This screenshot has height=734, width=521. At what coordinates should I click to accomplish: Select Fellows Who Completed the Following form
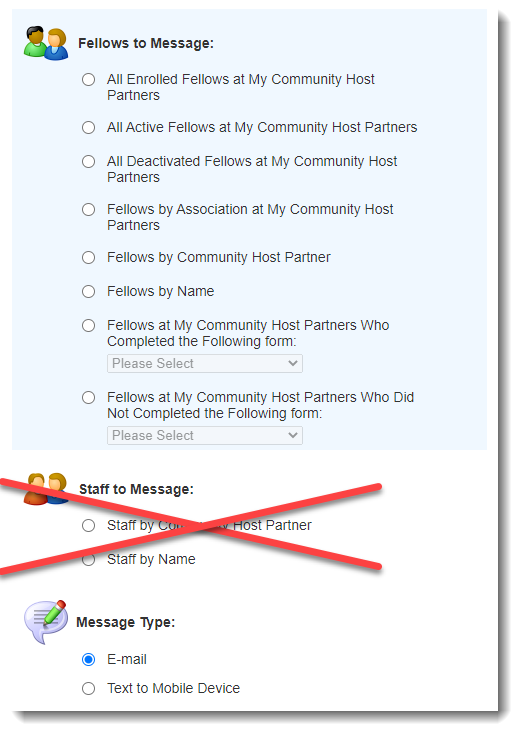coord(88,325)
